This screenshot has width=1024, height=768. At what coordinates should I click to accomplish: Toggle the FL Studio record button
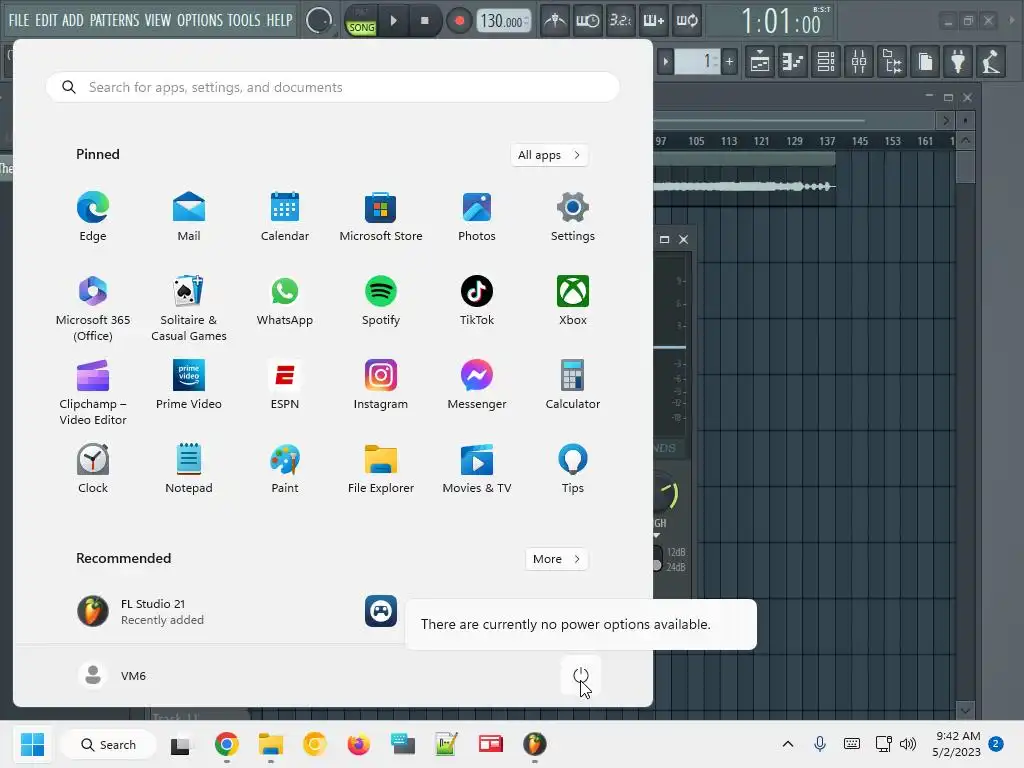459,21
